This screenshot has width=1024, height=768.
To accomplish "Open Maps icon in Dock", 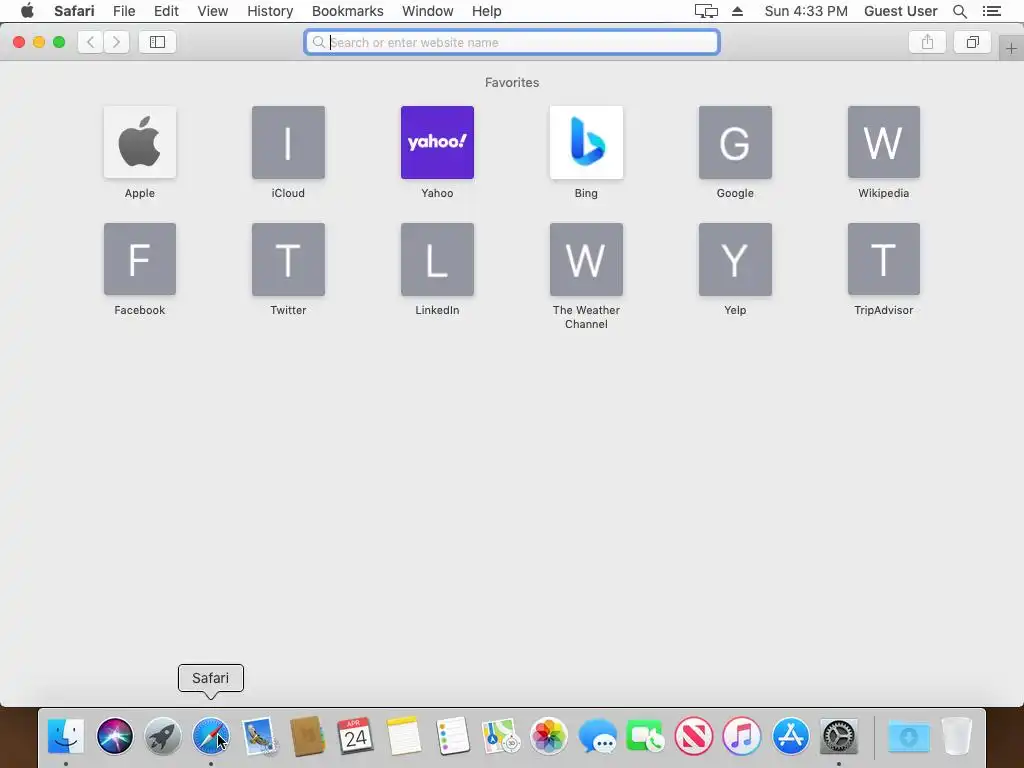I will pyautogui.click(x=500, y=736).
